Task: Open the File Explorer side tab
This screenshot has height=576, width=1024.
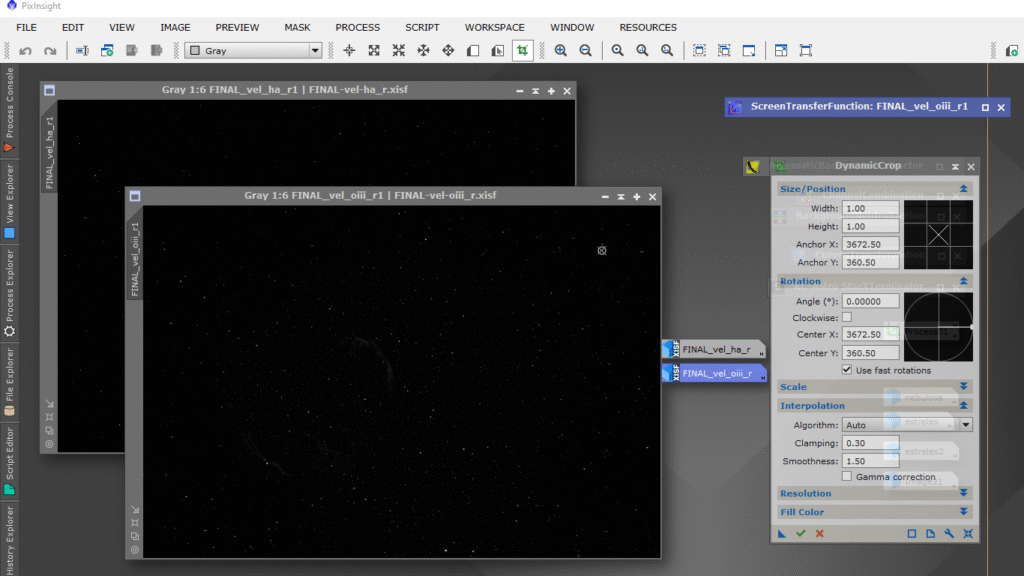Action: tap(9, 381)
